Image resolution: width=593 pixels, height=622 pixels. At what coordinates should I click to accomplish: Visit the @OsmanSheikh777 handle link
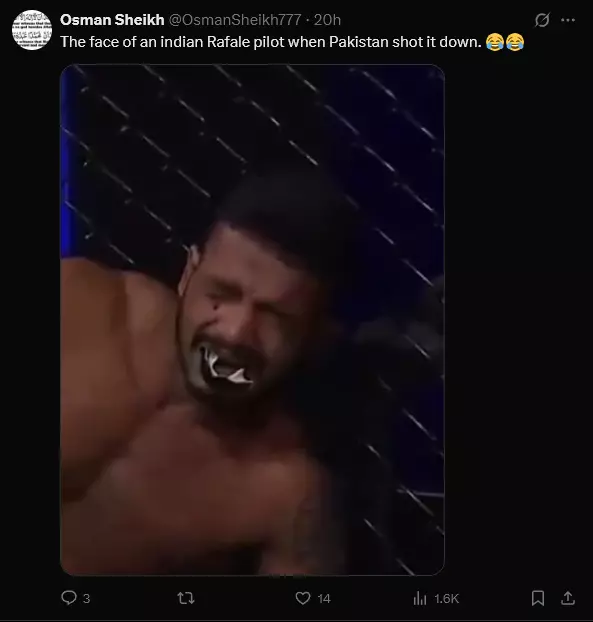235,20
